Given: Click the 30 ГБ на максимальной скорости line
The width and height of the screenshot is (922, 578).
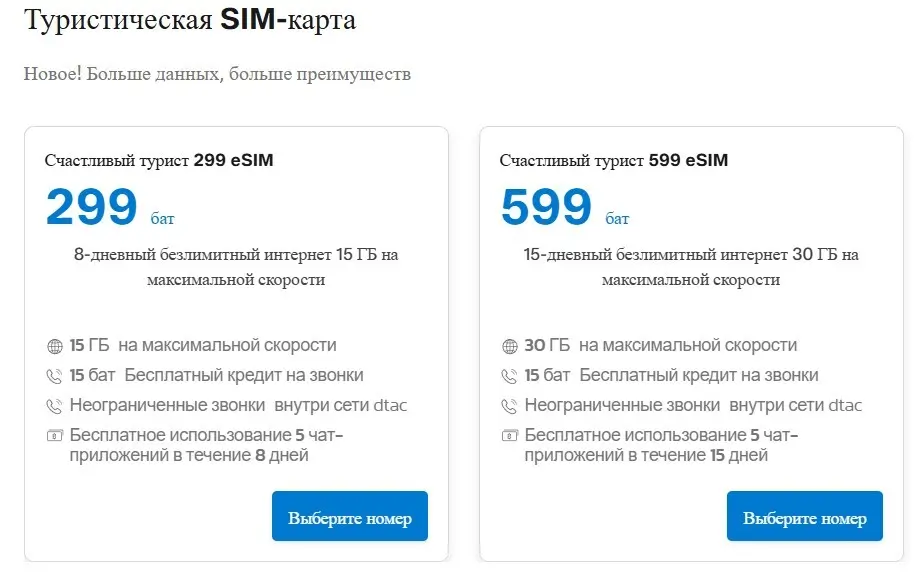Looking at the screenshot, I should [x=661, y=345].
